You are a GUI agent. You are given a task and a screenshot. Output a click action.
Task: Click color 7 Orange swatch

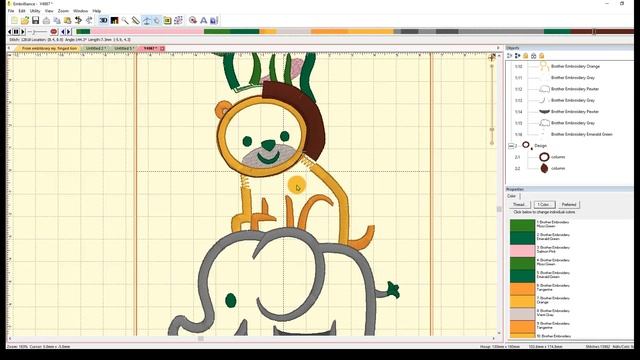coord(522,301)
